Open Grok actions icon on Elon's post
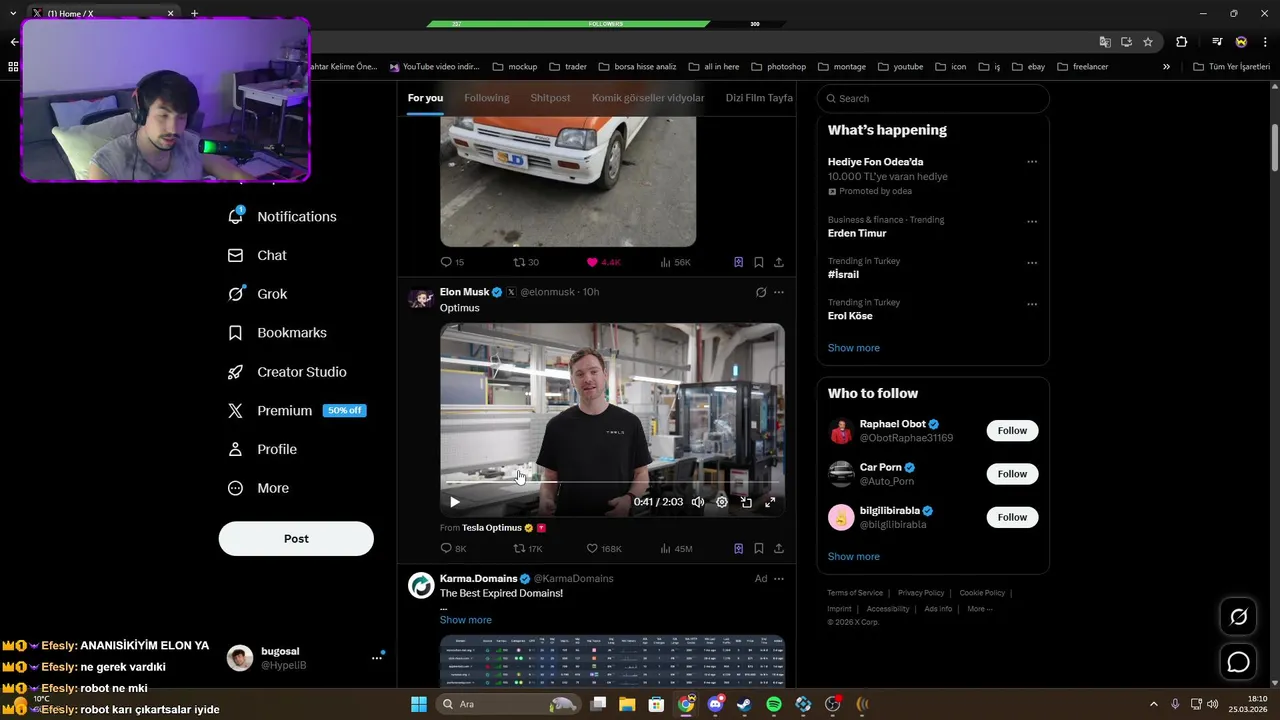The height and width of the screenshot is (720, 1280). tap(761, 292)
